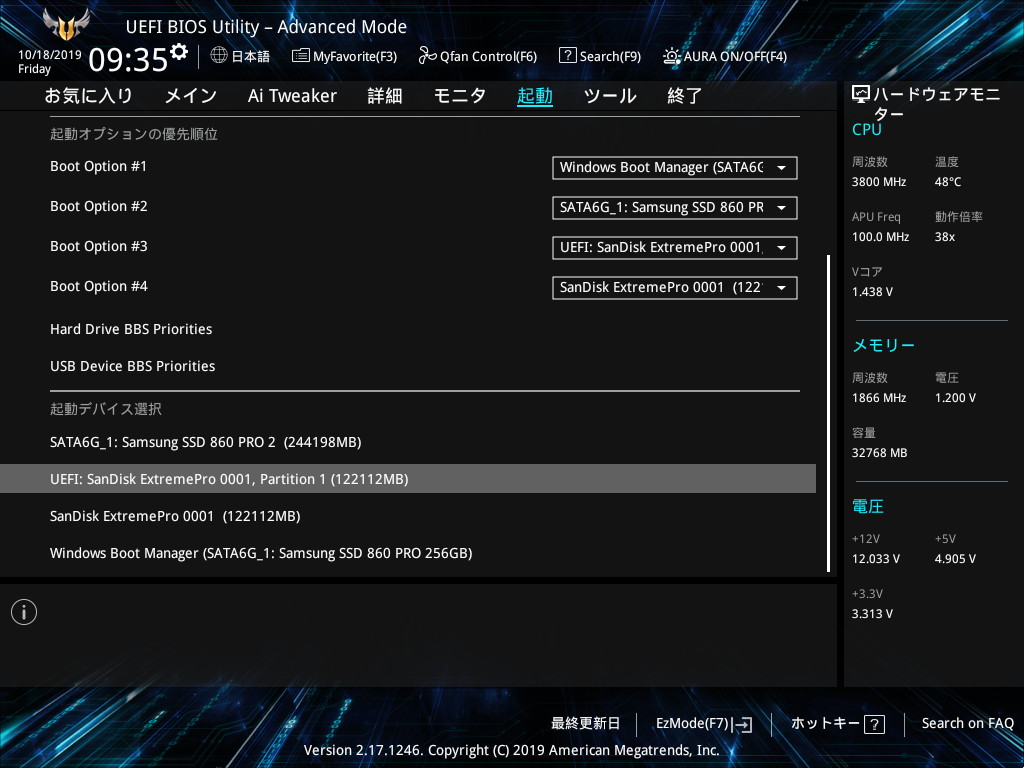Switch to the お気に入り tab
The height and width of the screenshot is (768, 1024).
tap(89, 96)
